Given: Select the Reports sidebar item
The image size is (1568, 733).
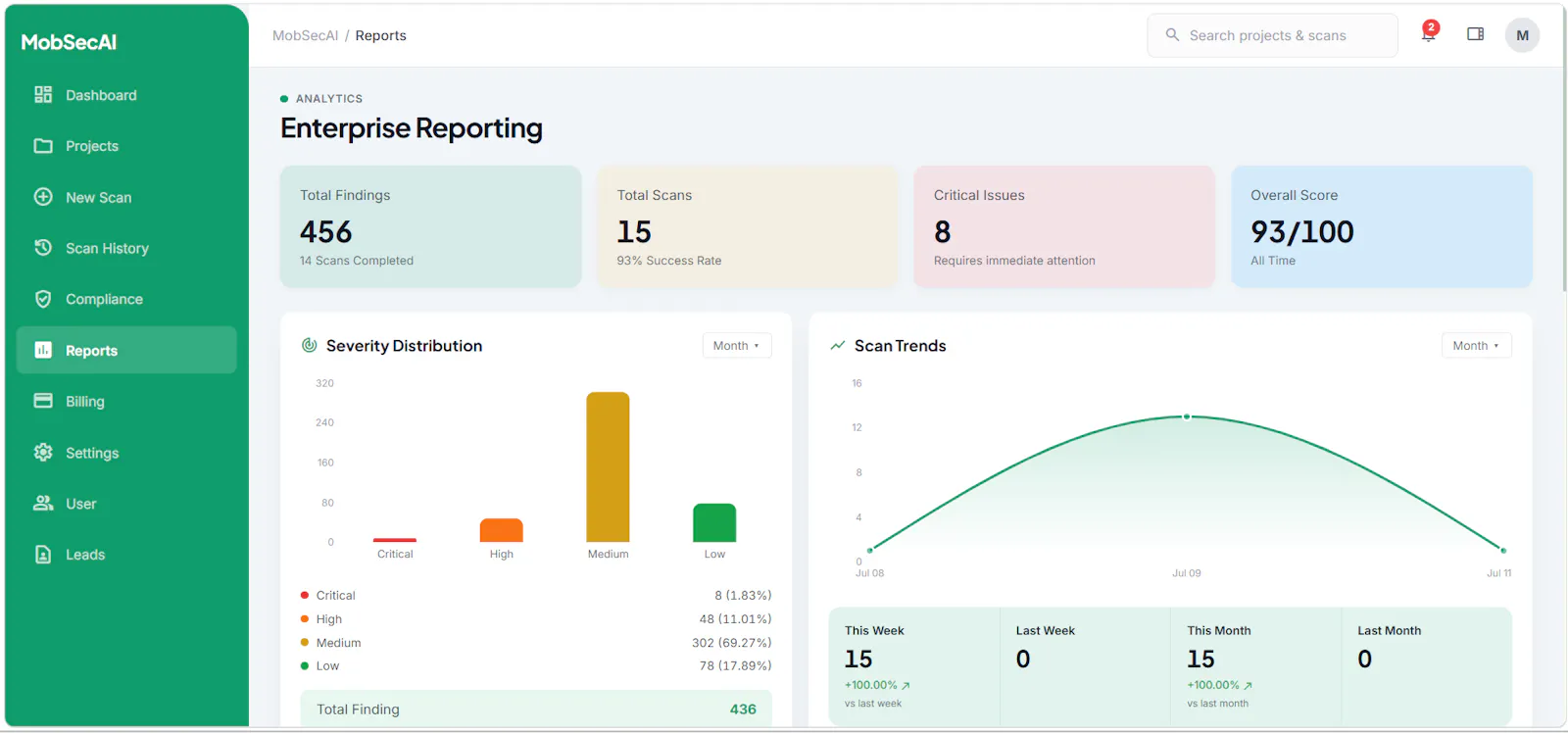Looking at the screenshot, I should coord(126,350).
